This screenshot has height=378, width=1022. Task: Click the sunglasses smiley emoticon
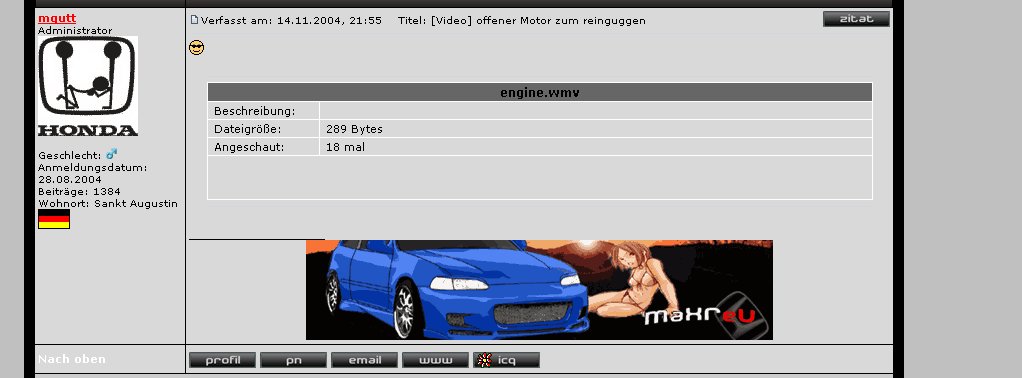pyautogui.click(x=196, y=48)
